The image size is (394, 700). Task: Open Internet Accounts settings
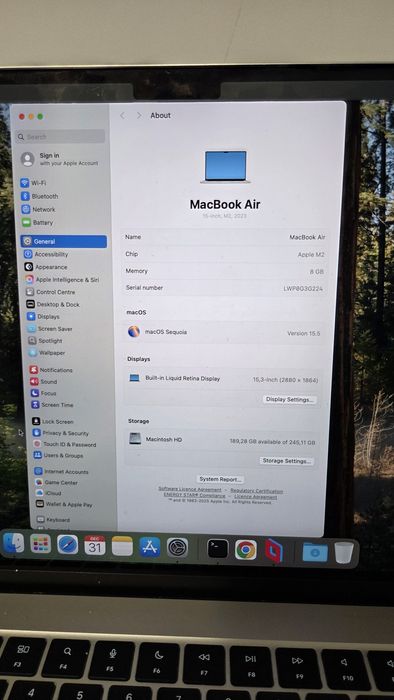[x=62, y=472]
